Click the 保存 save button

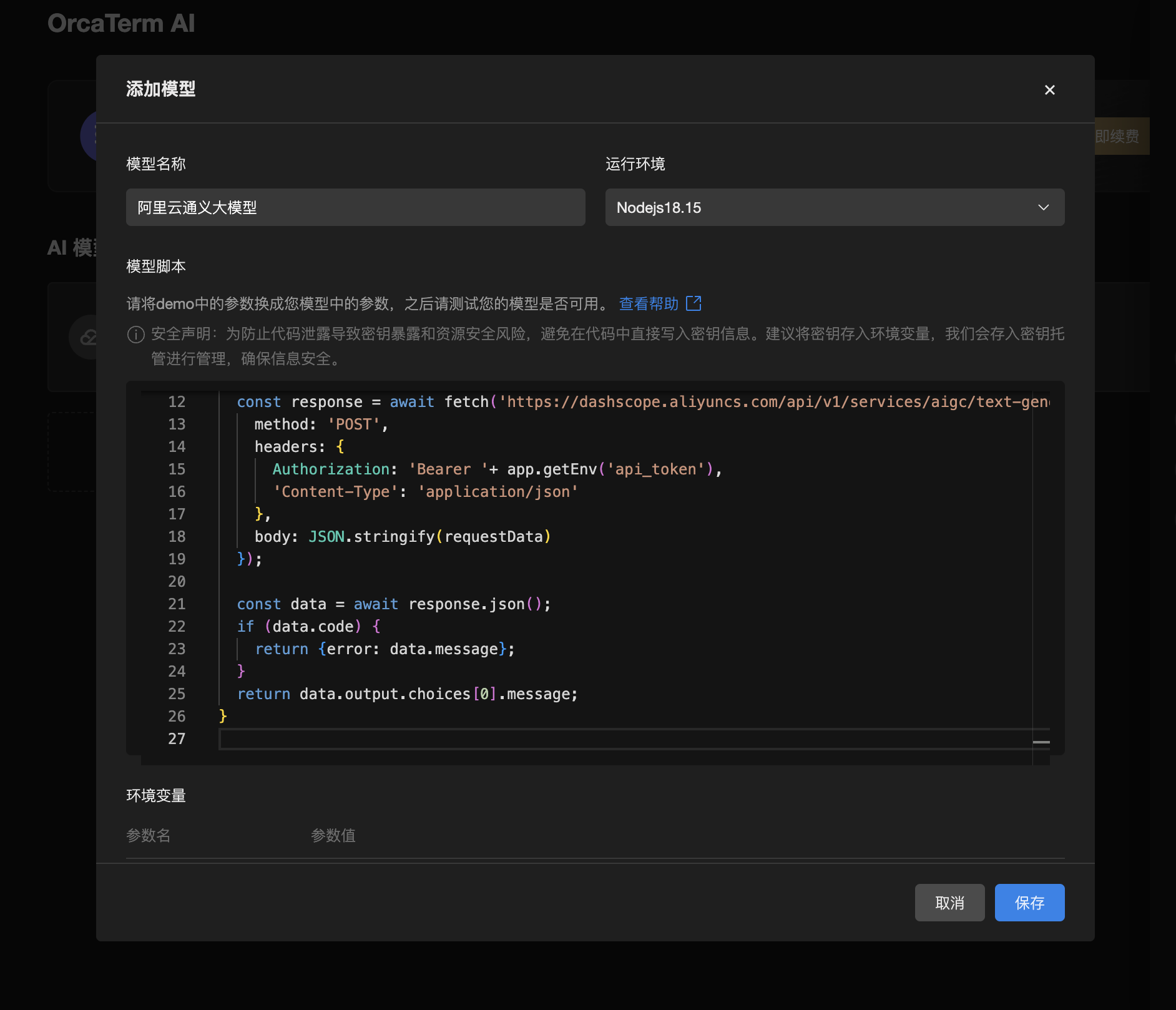pos(1029,903)
